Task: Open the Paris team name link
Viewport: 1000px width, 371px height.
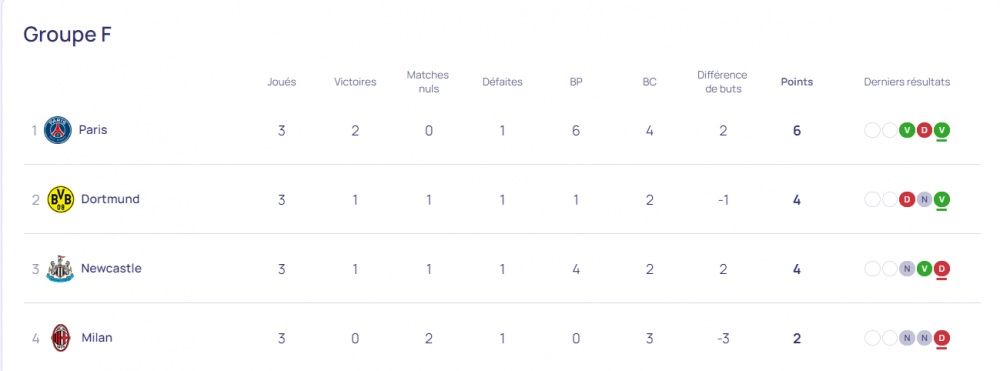Action: tap(93, 130)
